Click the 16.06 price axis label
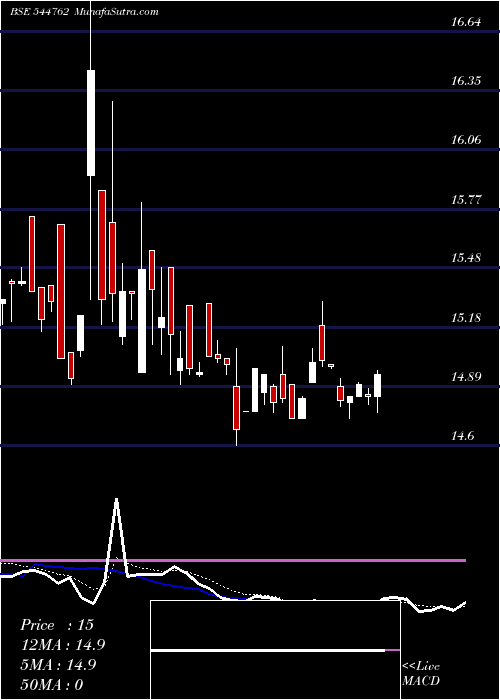Image resolution: width=500 pixels, height=700 pixels. pos(466,140)
